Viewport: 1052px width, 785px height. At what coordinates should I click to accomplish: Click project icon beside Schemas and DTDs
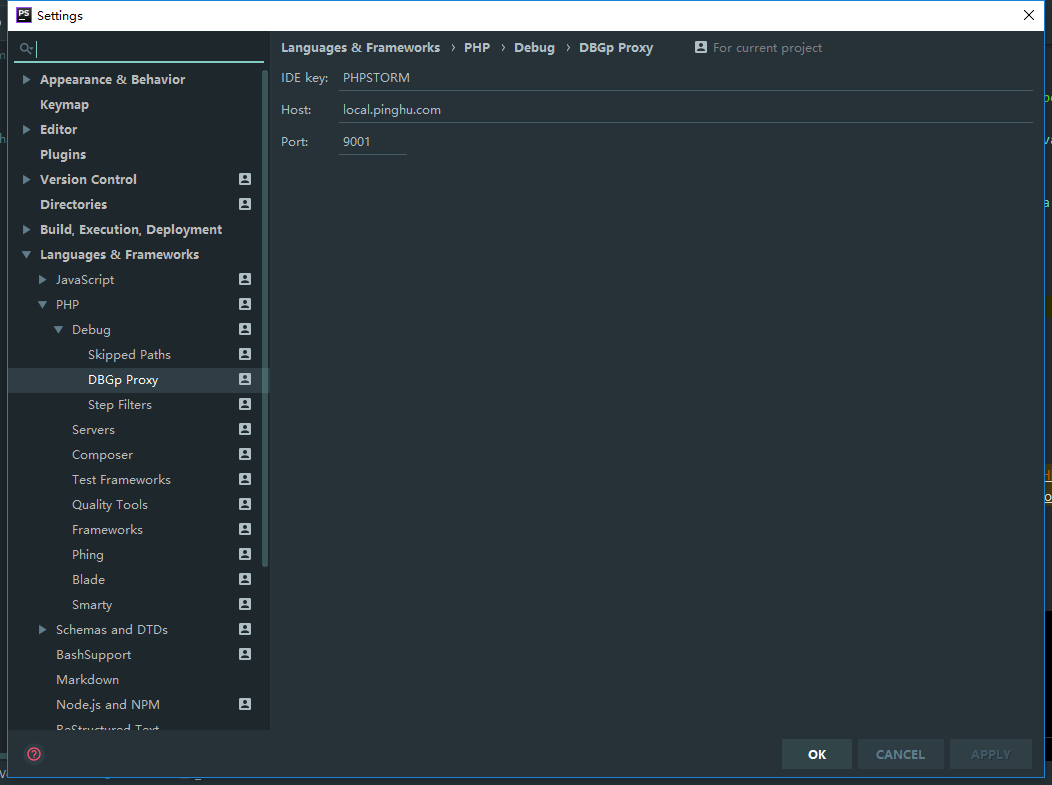tap(245, 629)
